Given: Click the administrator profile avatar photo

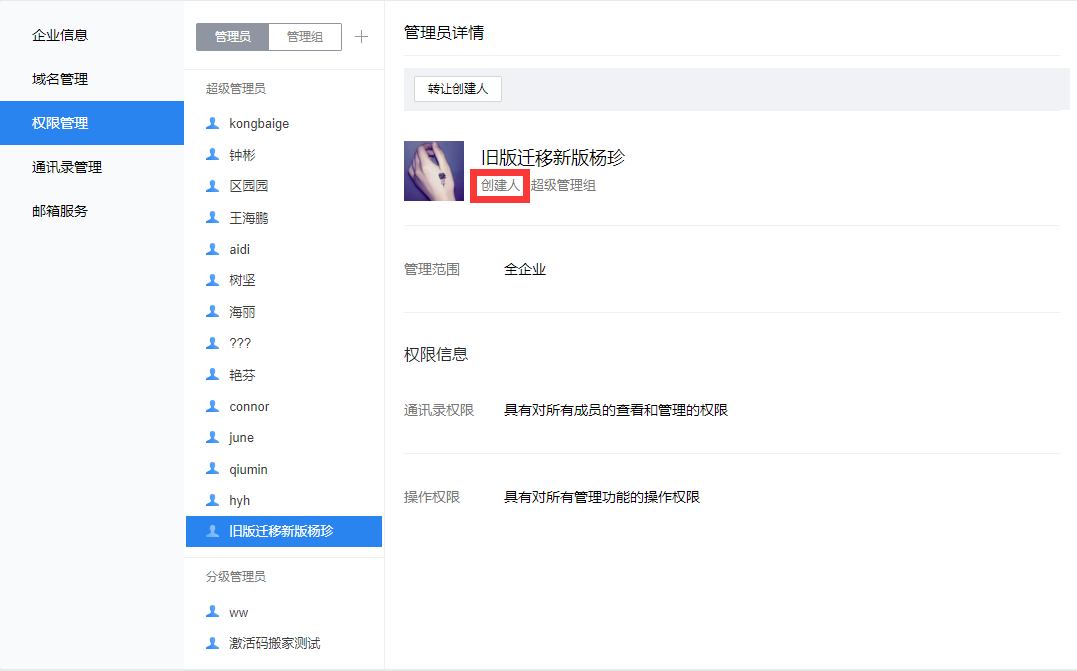Looking at the screenshot, I should coord(434,171).
